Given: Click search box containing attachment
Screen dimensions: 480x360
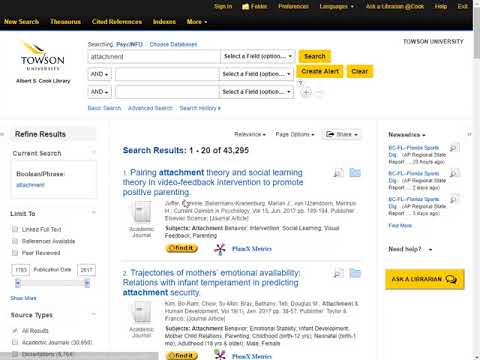Looking at the screenshot, I should pos(154,57).
